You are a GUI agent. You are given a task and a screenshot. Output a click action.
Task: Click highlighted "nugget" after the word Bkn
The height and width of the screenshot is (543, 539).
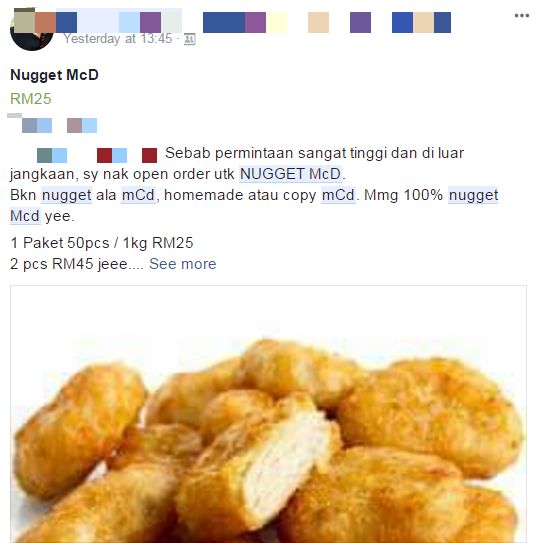(67, 195)
